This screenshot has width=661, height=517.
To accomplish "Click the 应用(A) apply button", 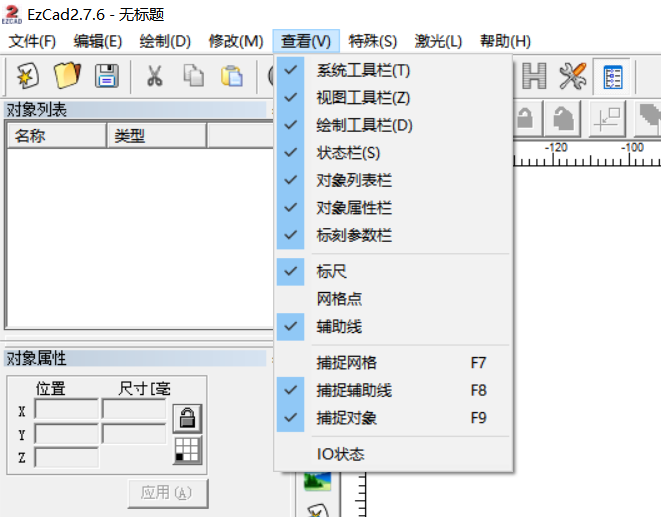I will (x=168, y=493).
